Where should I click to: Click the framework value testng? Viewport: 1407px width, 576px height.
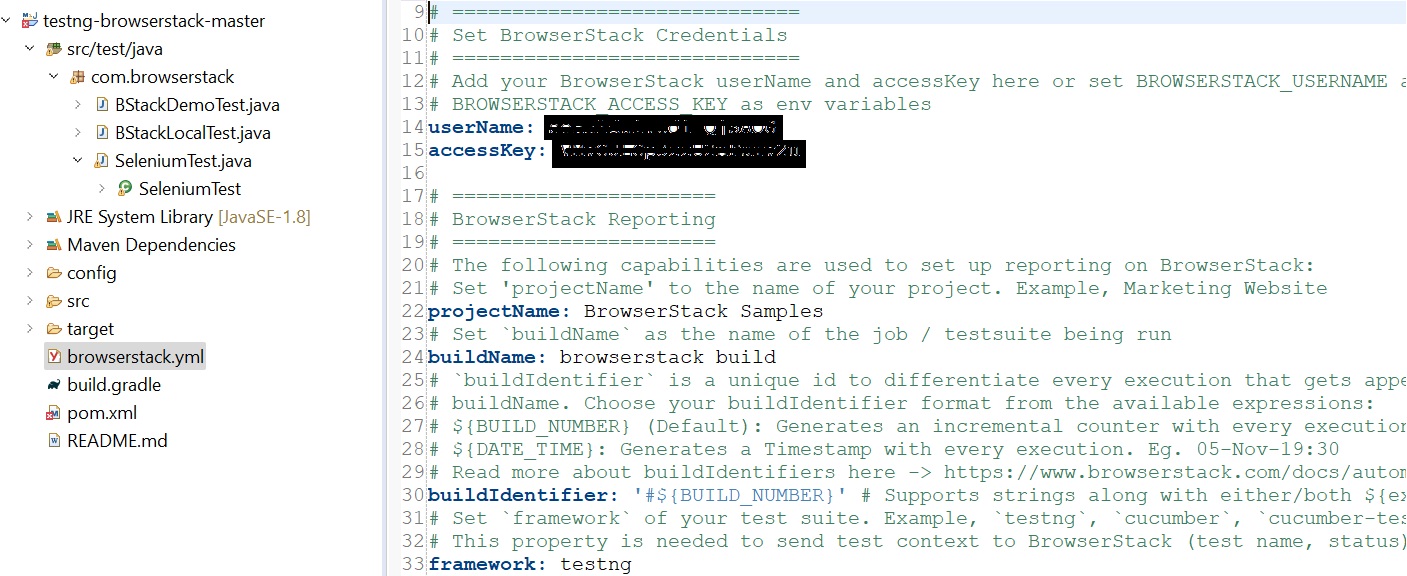595,565
